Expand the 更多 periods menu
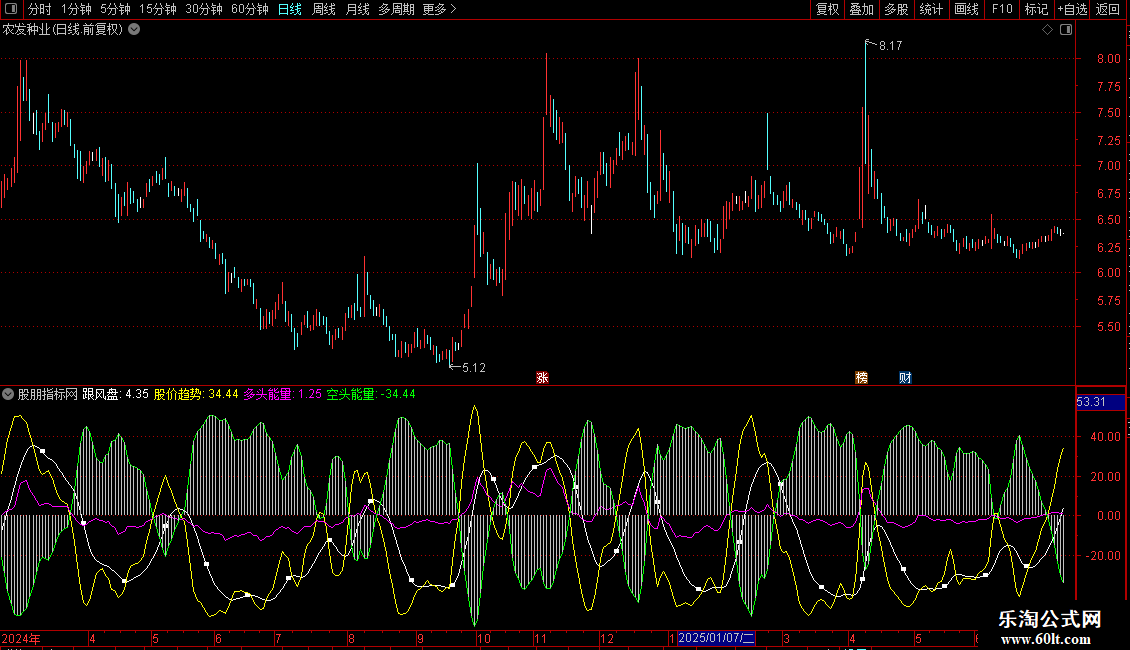The width and height of the screenshot is (1130, 650). click(440, 9)
